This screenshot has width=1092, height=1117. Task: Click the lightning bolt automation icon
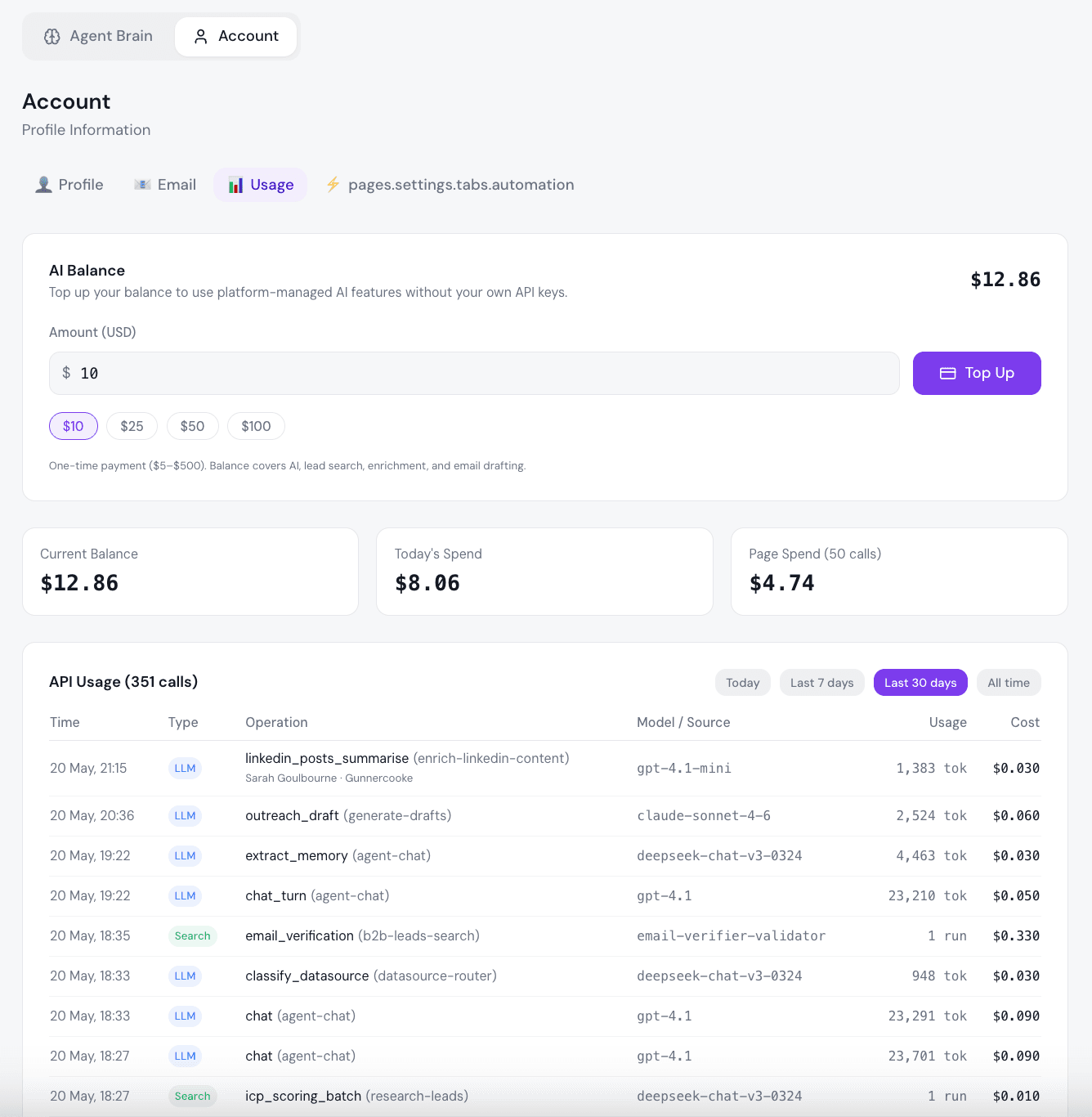tap(333, 185)
